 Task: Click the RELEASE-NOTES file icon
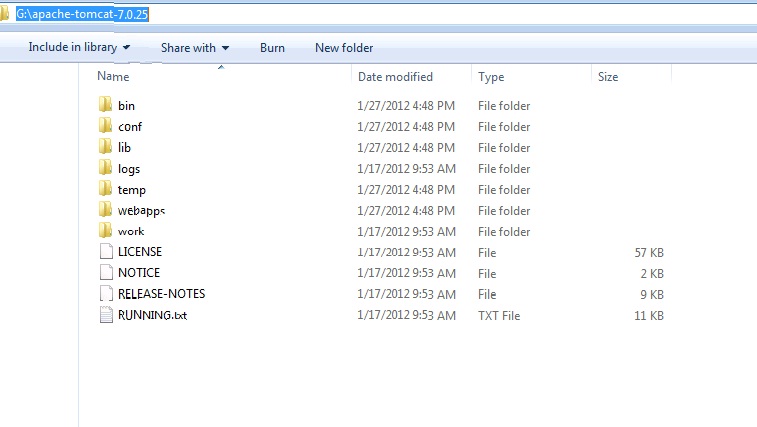tap(106, 294)
